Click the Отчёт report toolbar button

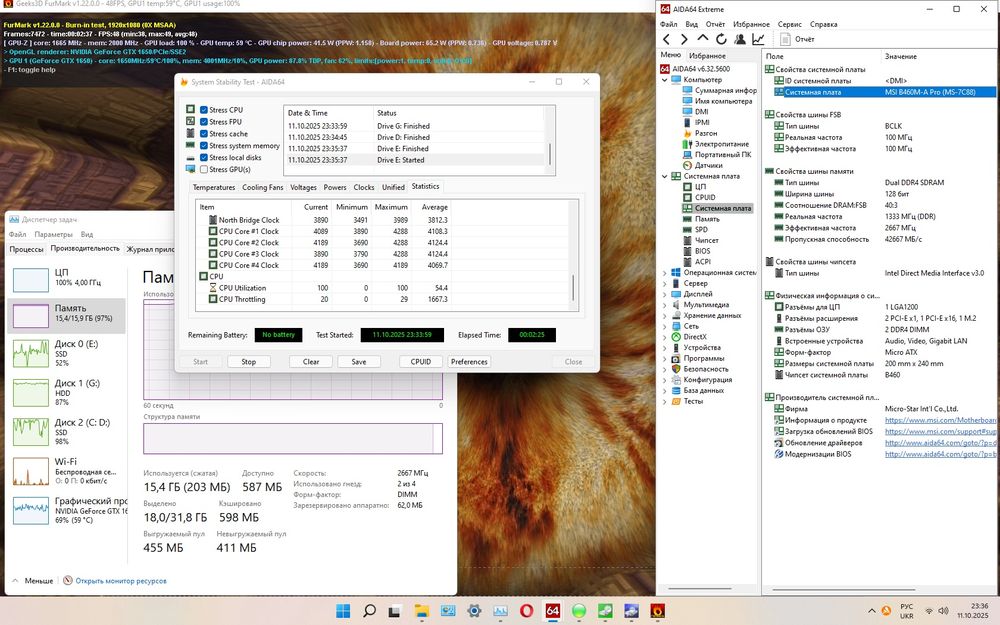(798, 40)
